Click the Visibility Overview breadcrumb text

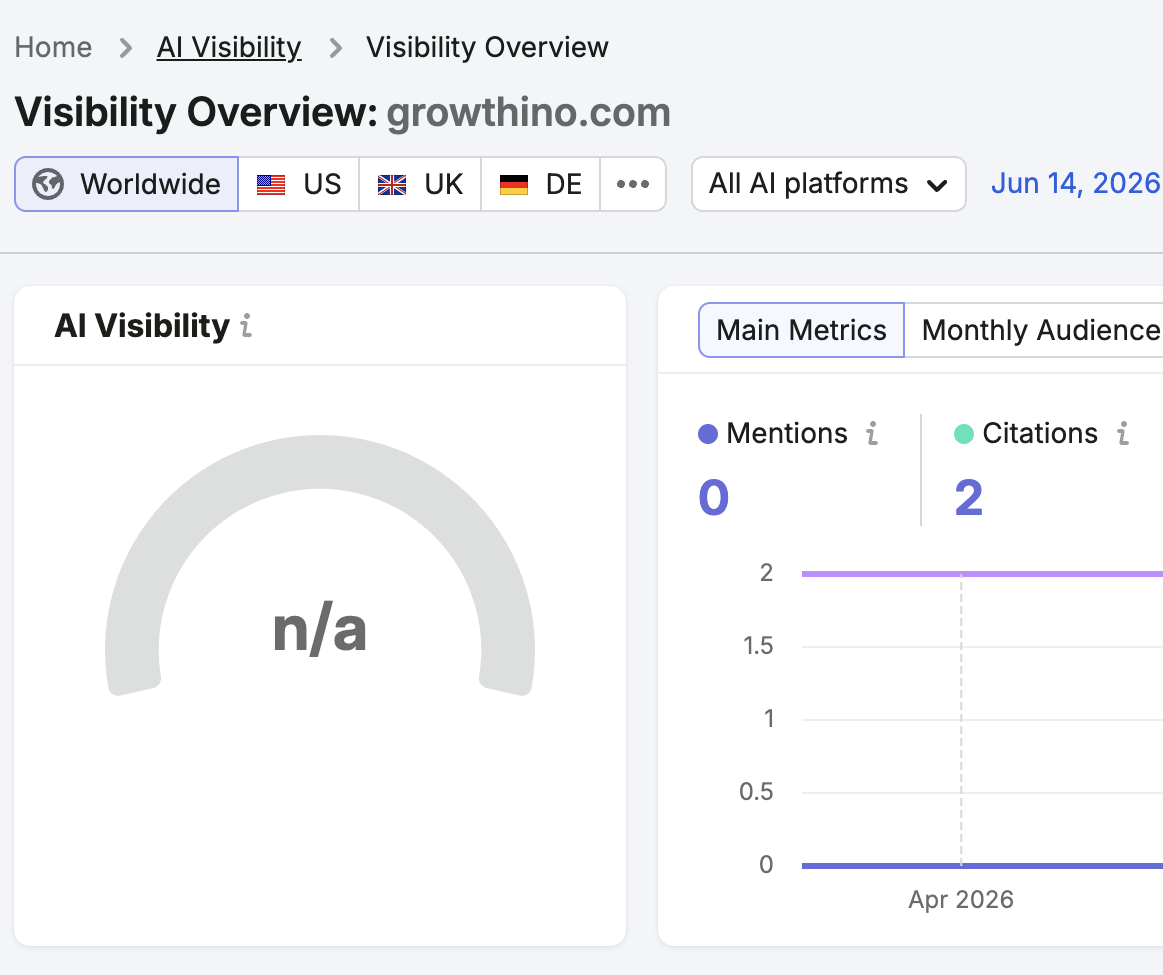[487, 47]
